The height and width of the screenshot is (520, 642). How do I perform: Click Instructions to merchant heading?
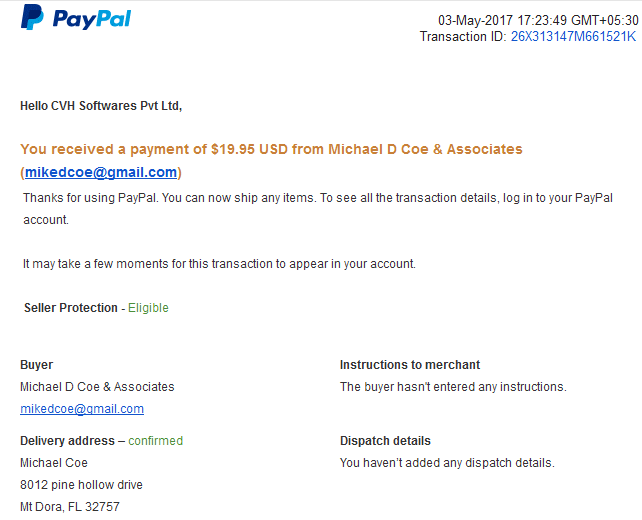tap(410, 365)
